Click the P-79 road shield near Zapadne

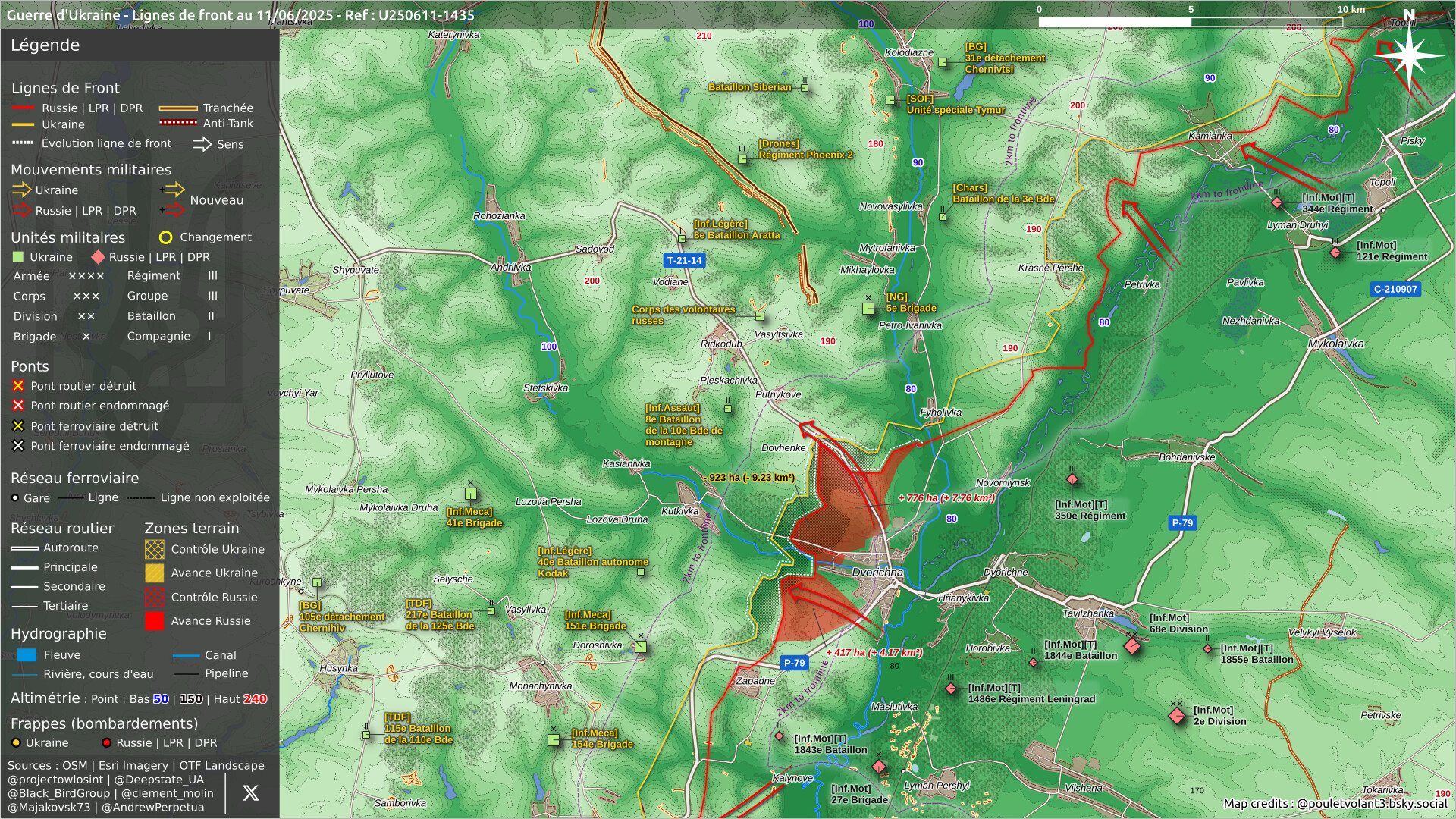click(x=794, y=663)
